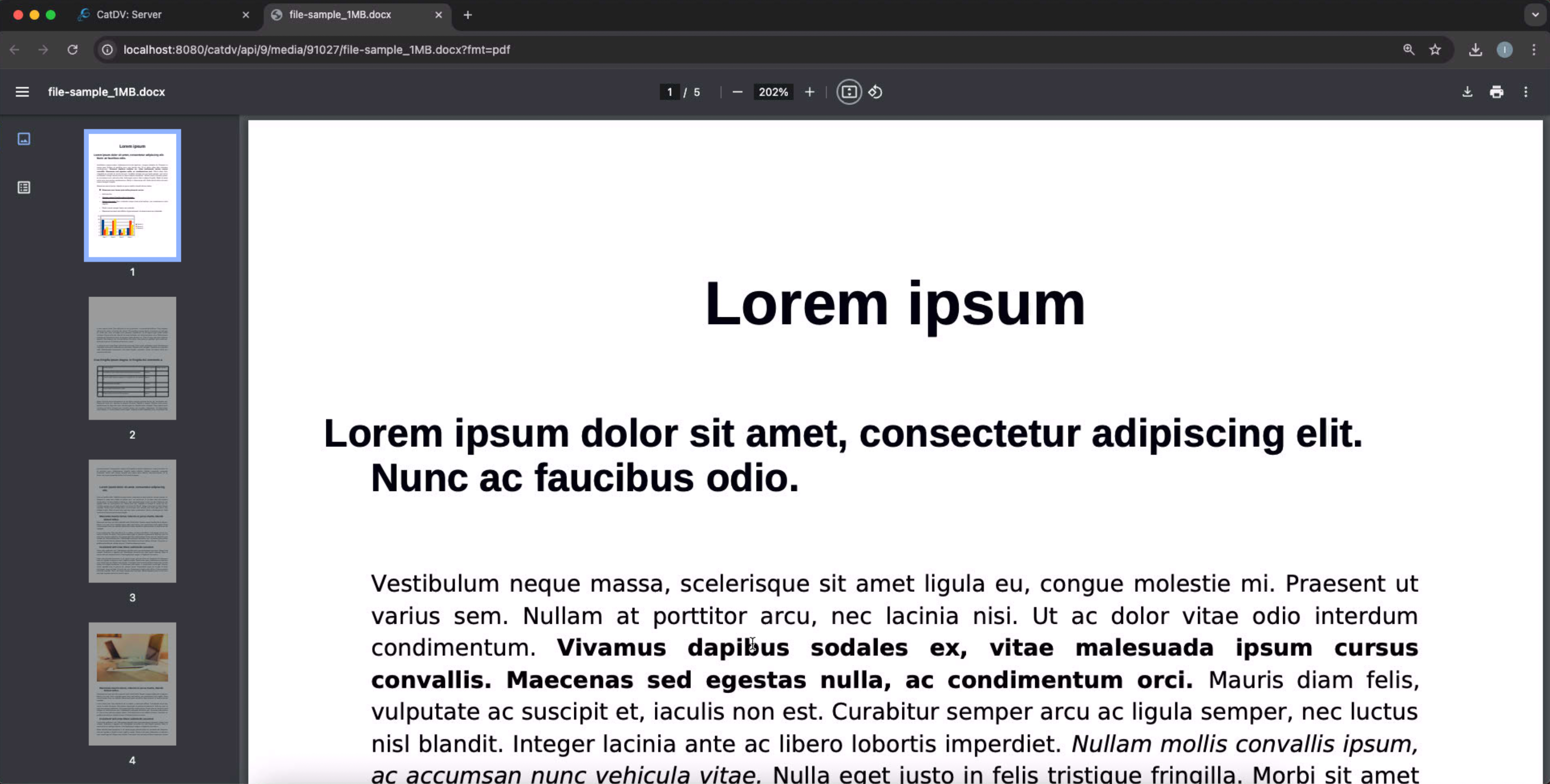Click the 202% zoom level field

tap(773, 92)
